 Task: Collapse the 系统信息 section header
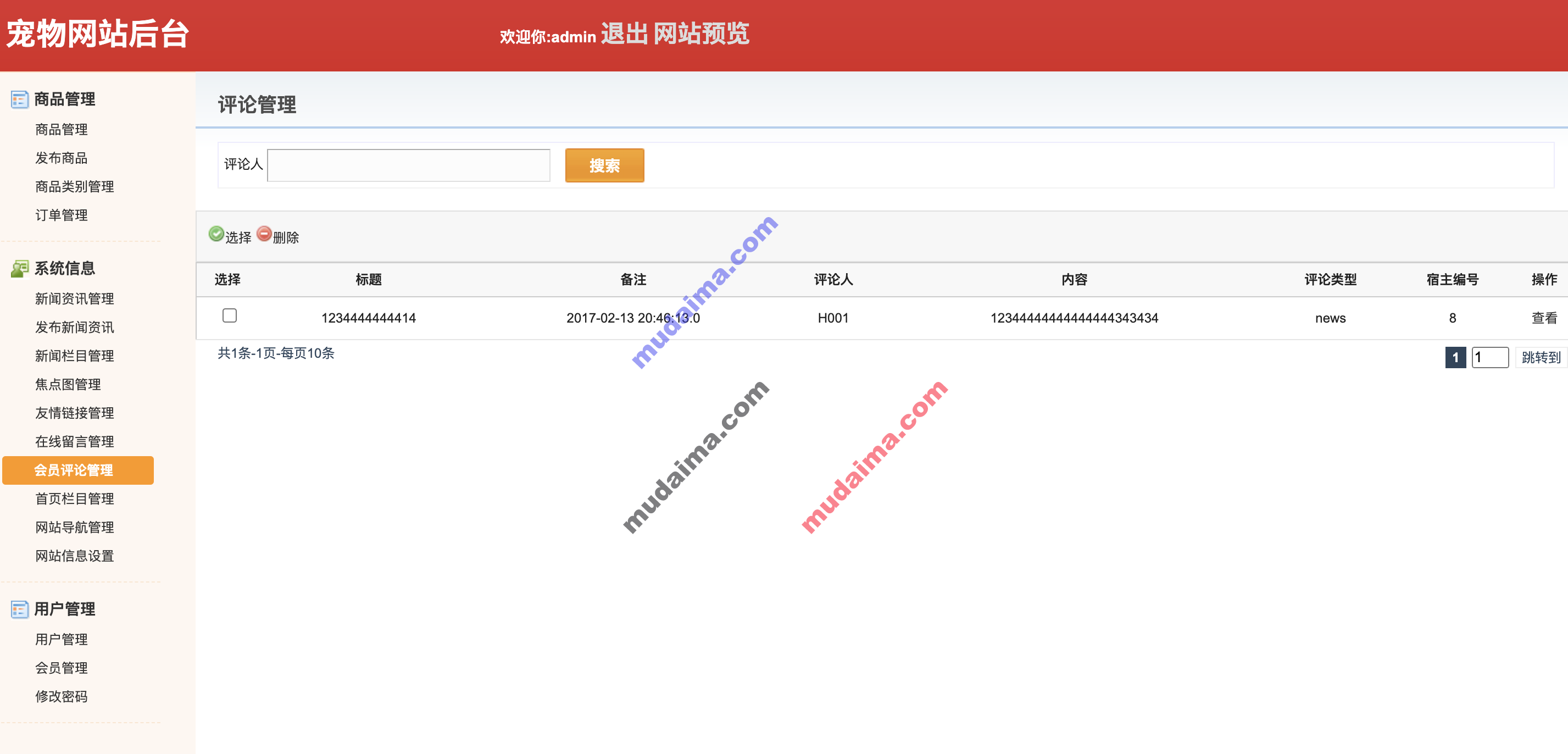64,269
